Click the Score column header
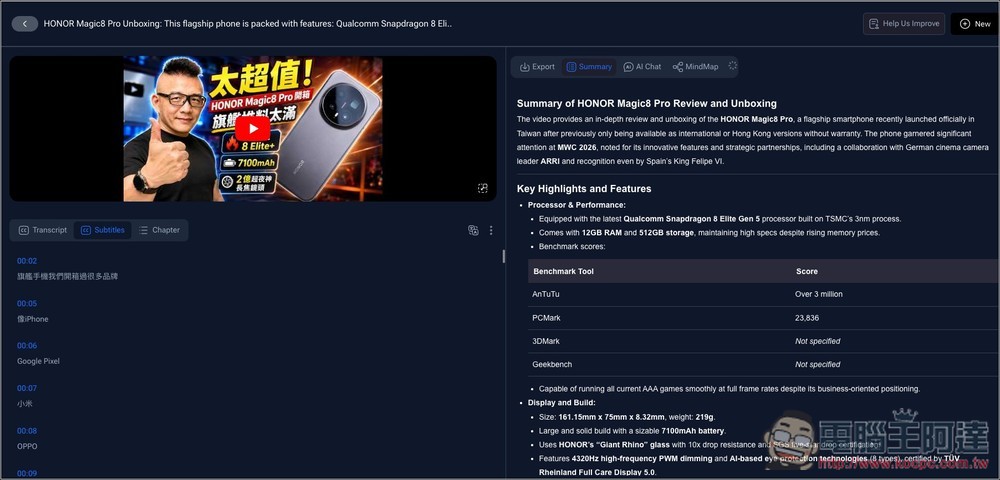1000x480 pixels. click(807, 272)
